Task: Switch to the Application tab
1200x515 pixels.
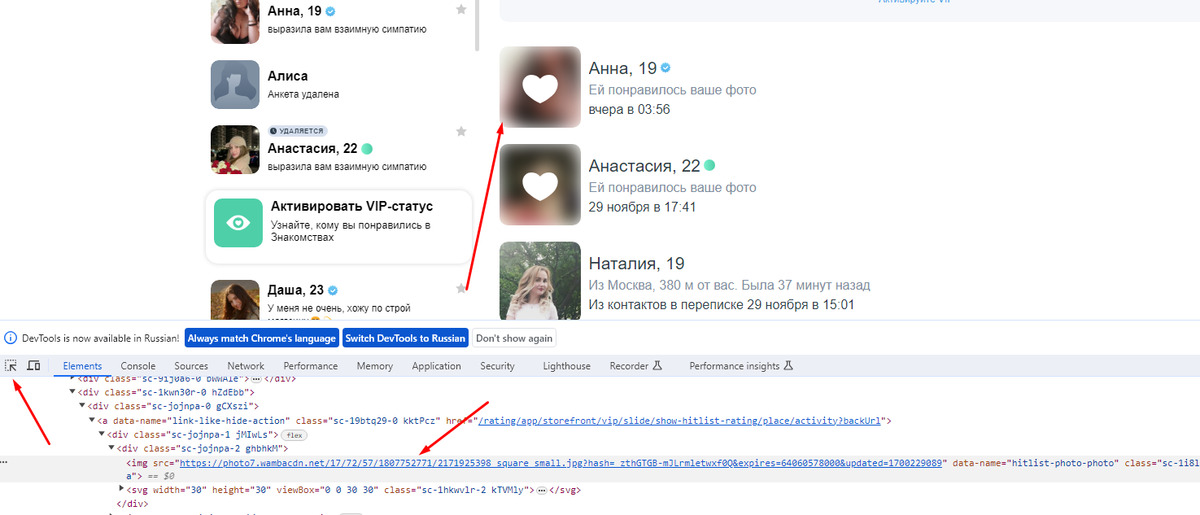Action: [x=436, y=366]
